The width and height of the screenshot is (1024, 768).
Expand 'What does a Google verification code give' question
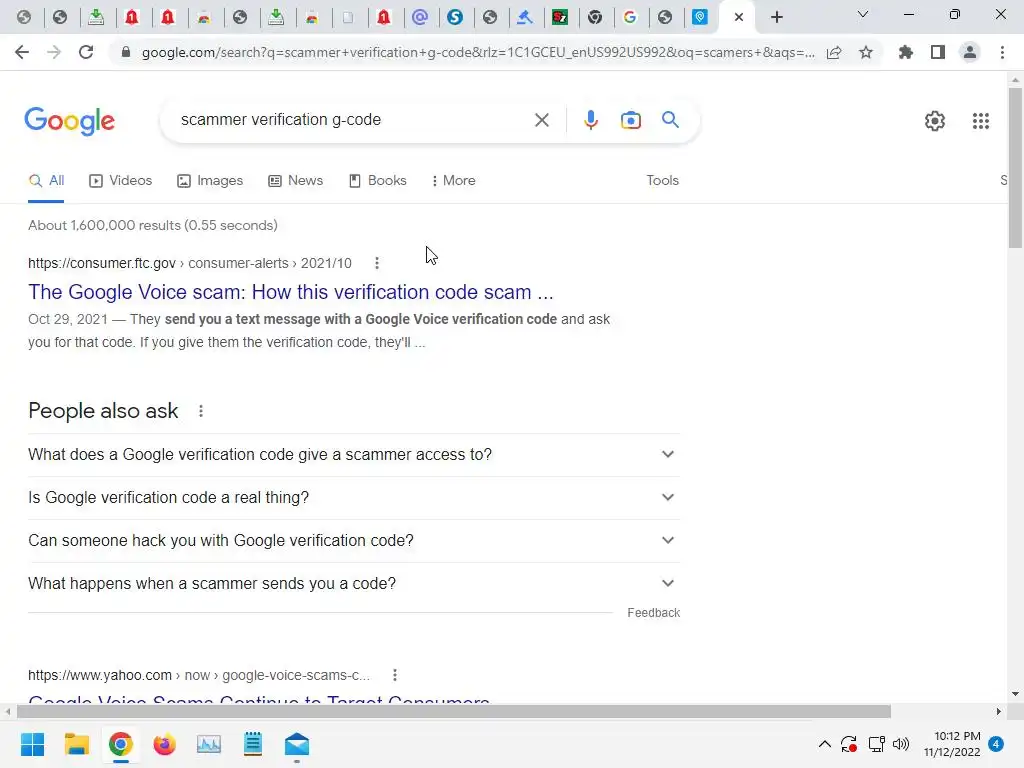click(x=354, y=455)
